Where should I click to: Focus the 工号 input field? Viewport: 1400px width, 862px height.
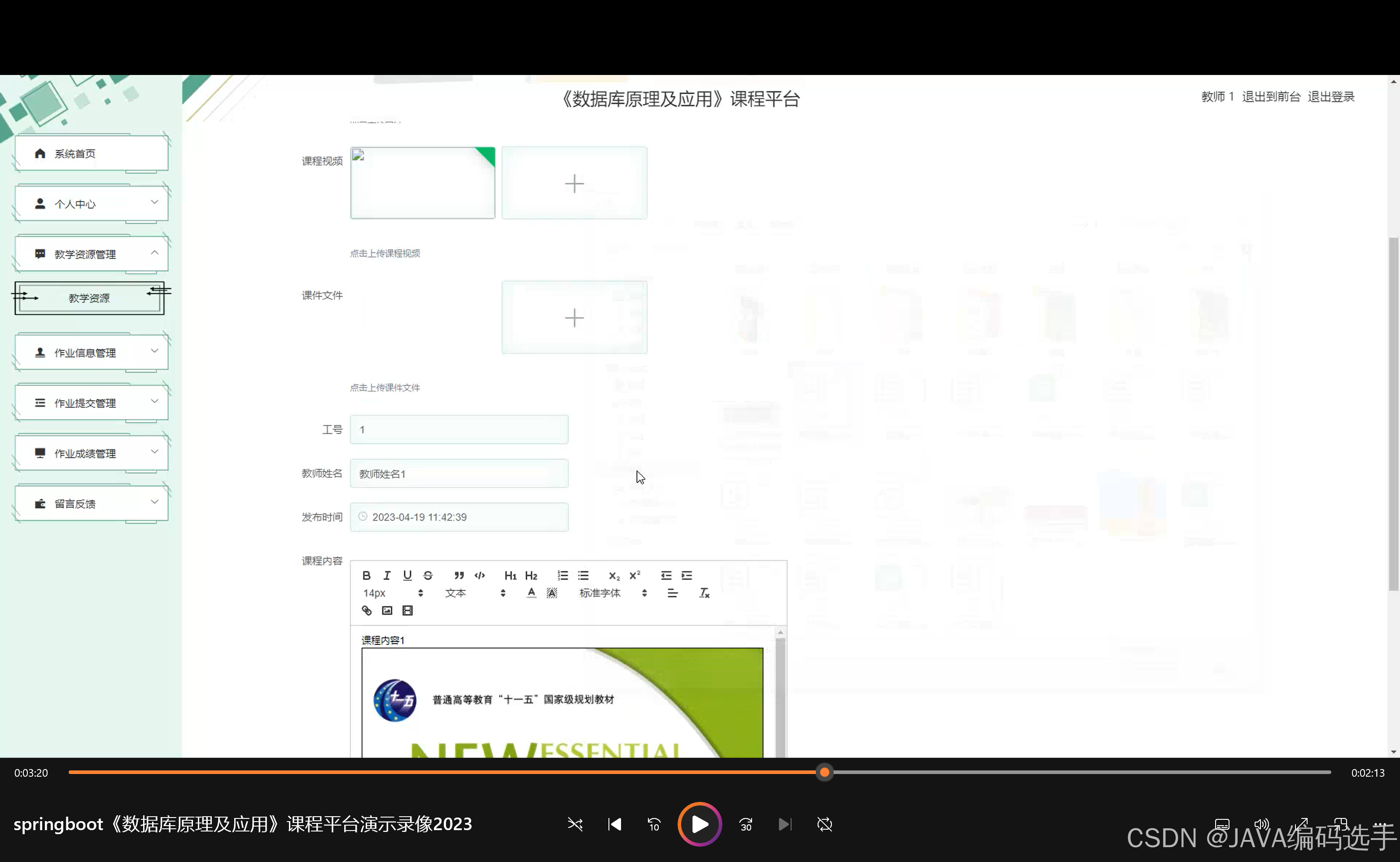coord(459,429)
